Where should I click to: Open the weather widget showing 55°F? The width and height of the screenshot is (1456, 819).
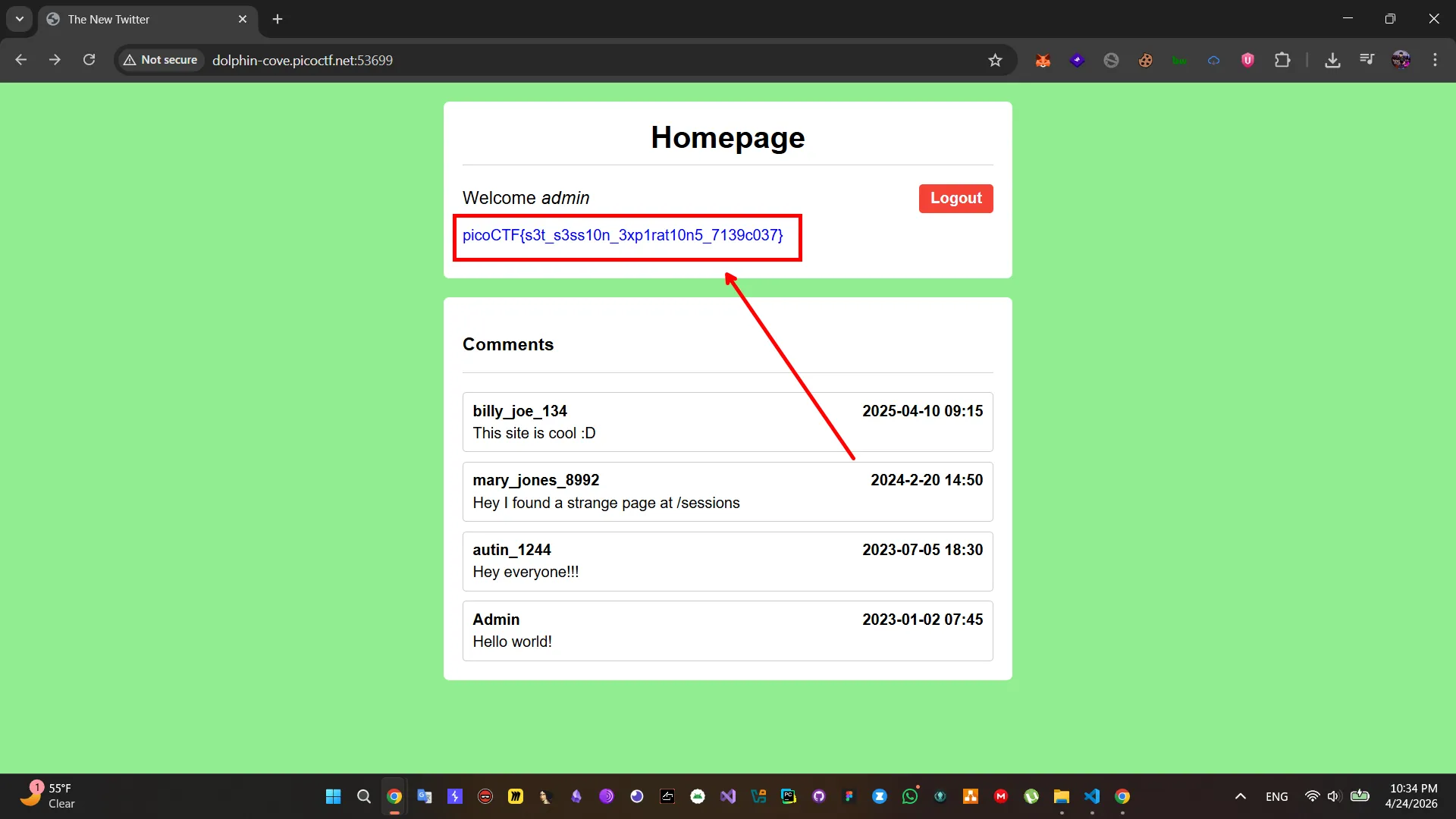point(47,796)
